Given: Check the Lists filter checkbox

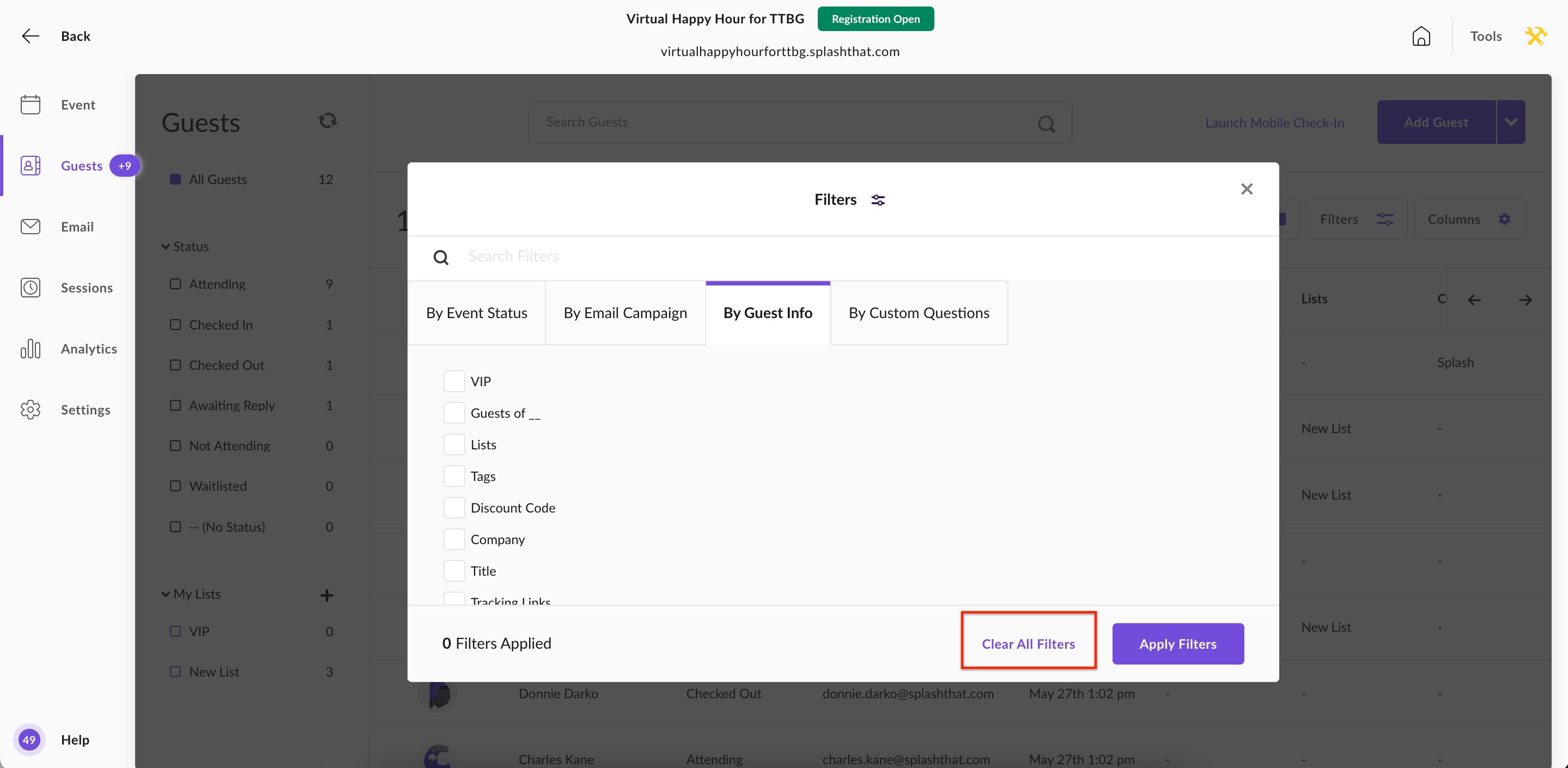Looking at the screenshot, I should [454, 444].
